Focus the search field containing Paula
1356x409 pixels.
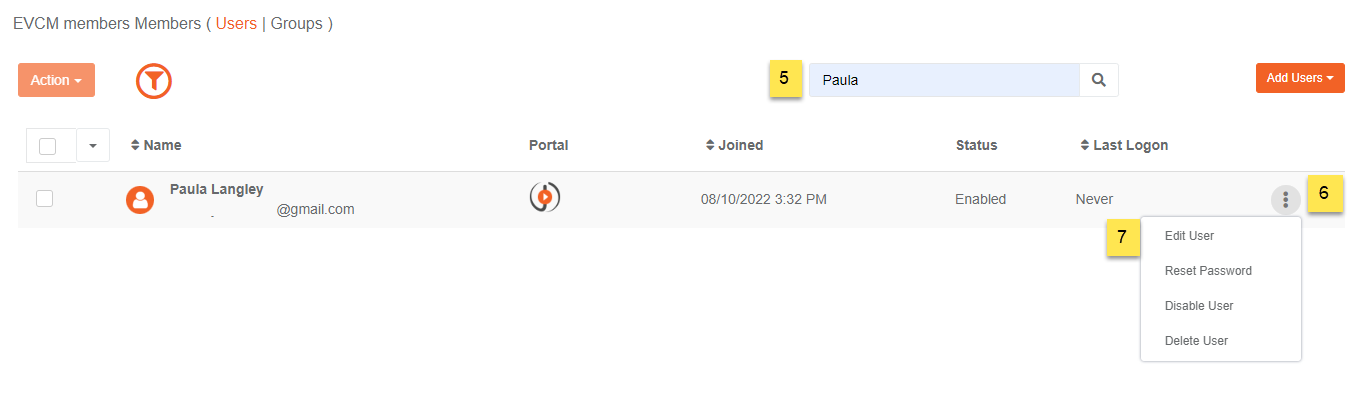pos(944,80)
